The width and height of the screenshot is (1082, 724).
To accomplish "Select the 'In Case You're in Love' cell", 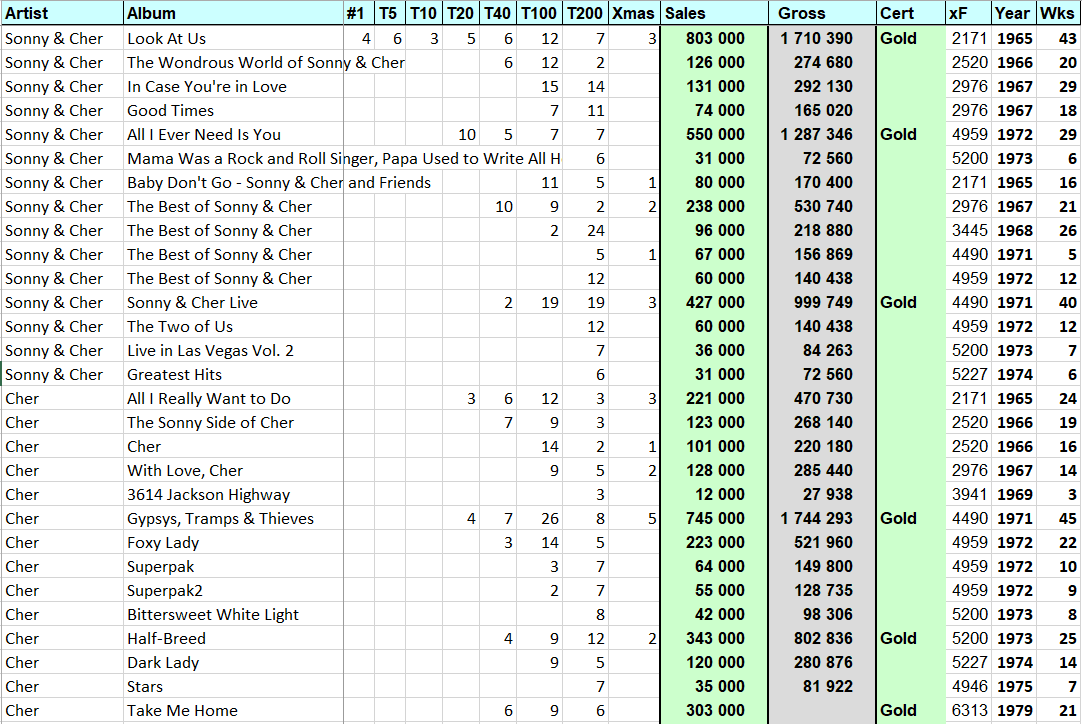I will point(233,86).
